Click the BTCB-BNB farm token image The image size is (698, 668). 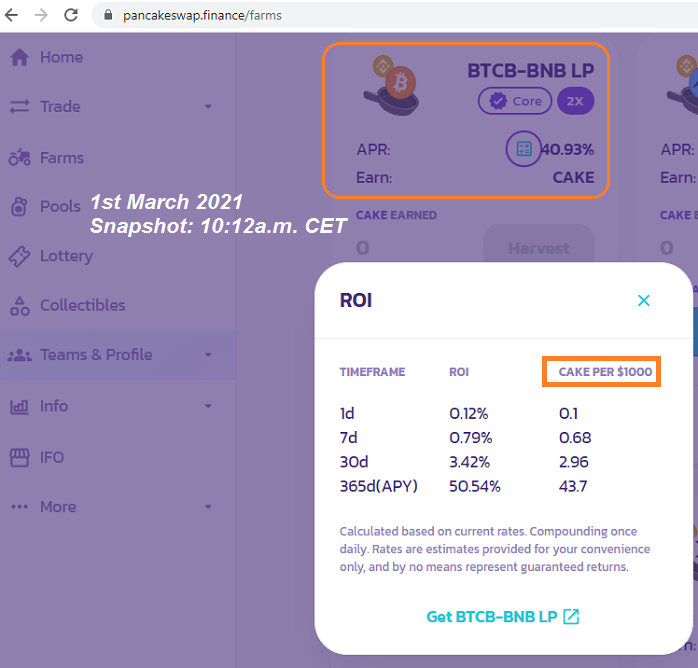392,86
